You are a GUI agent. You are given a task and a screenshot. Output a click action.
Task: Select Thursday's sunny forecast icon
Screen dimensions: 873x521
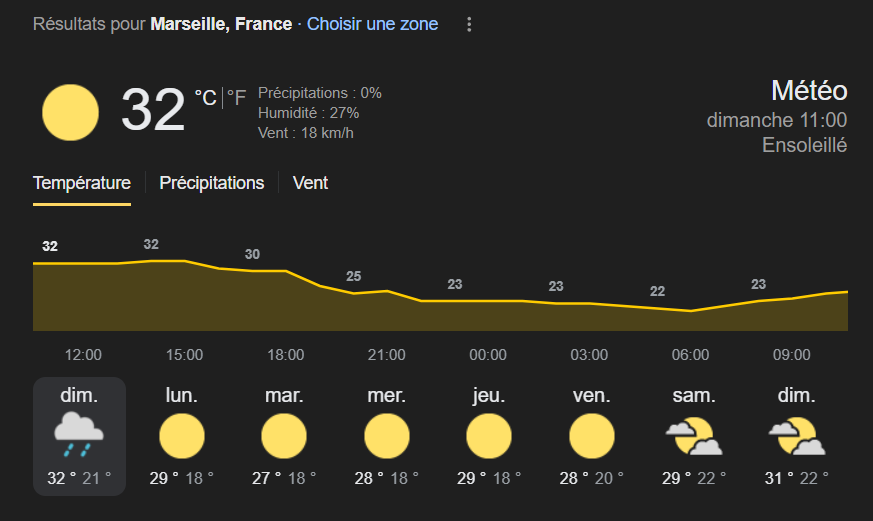[489, 436]
